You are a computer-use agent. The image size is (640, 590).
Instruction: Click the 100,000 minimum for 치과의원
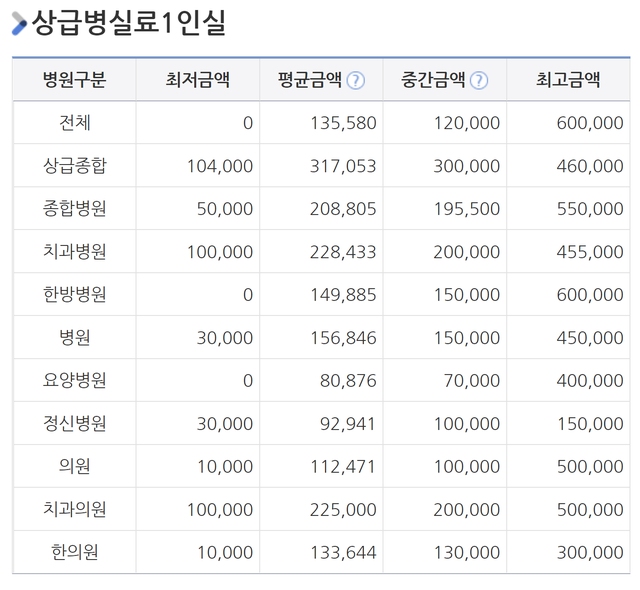click(220, 510)
